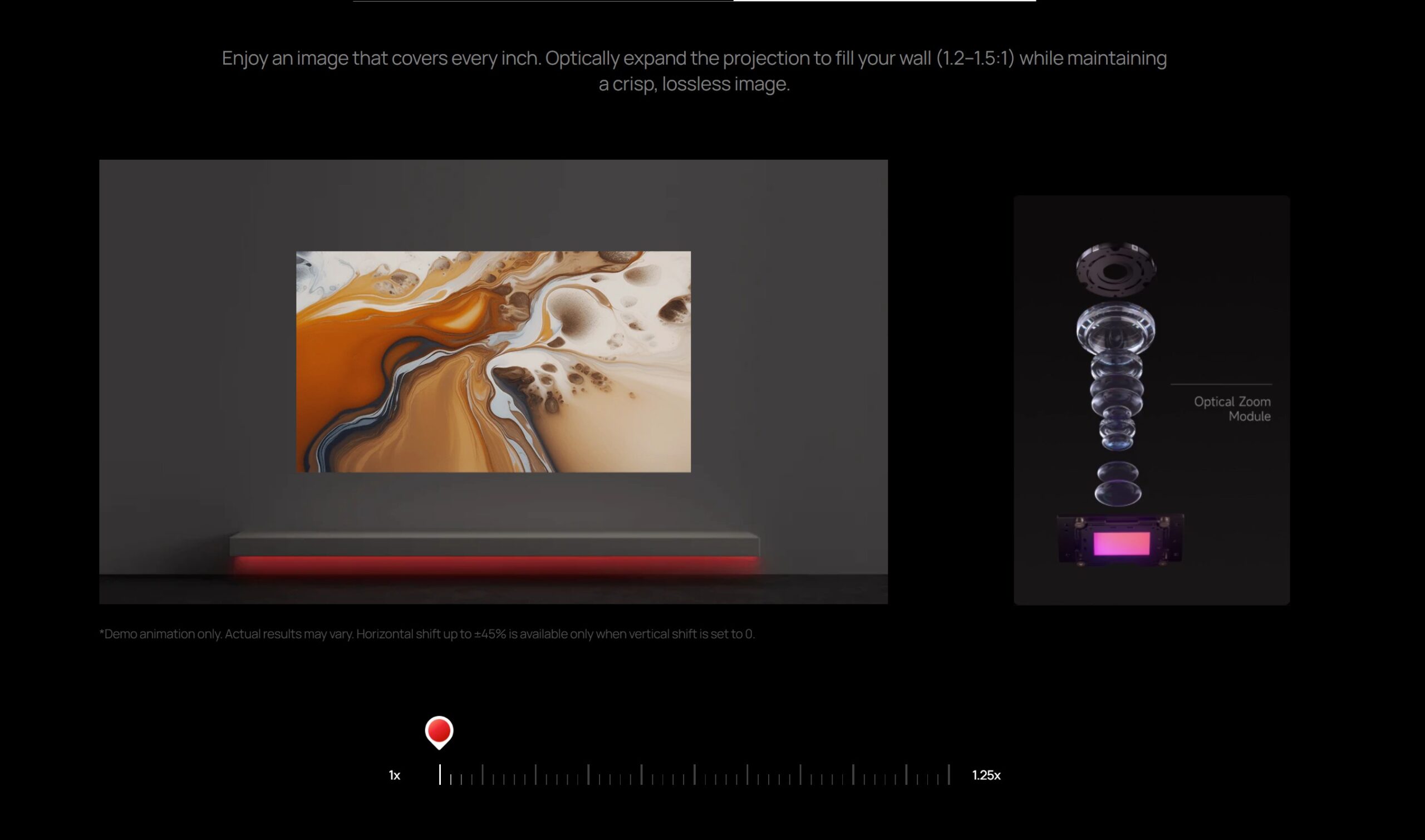The image size is (1425, 840).
Task: Click the white progress bar segment
Action: [x=884, y=1]
